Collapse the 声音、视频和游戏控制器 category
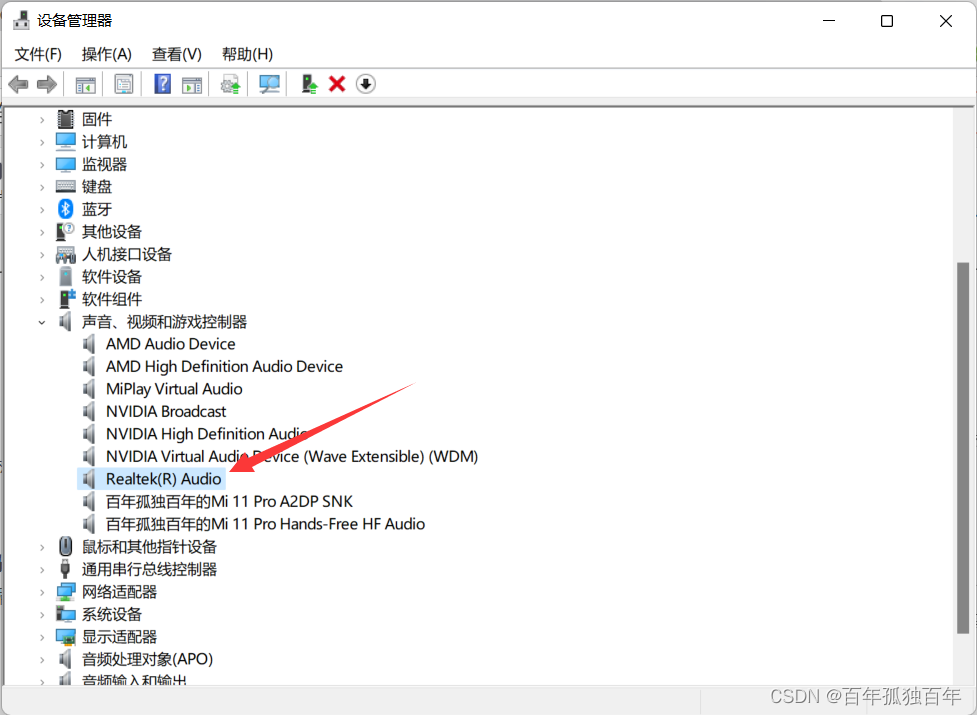The width and height of the screenshot is (977, 715). point(42,322)
